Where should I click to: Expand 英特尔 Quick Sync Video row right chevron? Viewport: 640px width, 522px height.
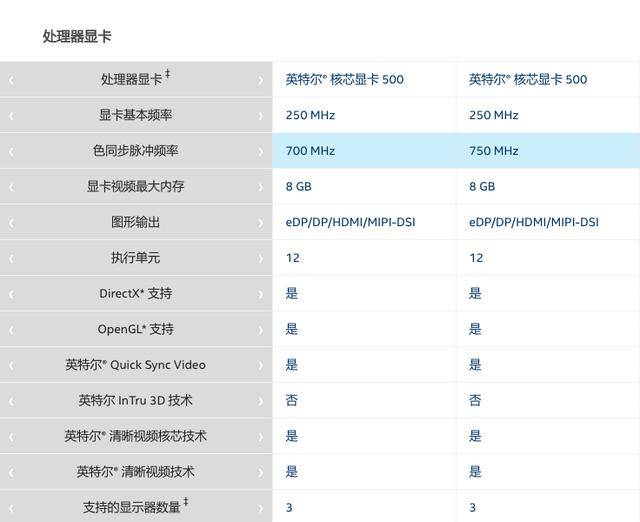pos(260,366)
